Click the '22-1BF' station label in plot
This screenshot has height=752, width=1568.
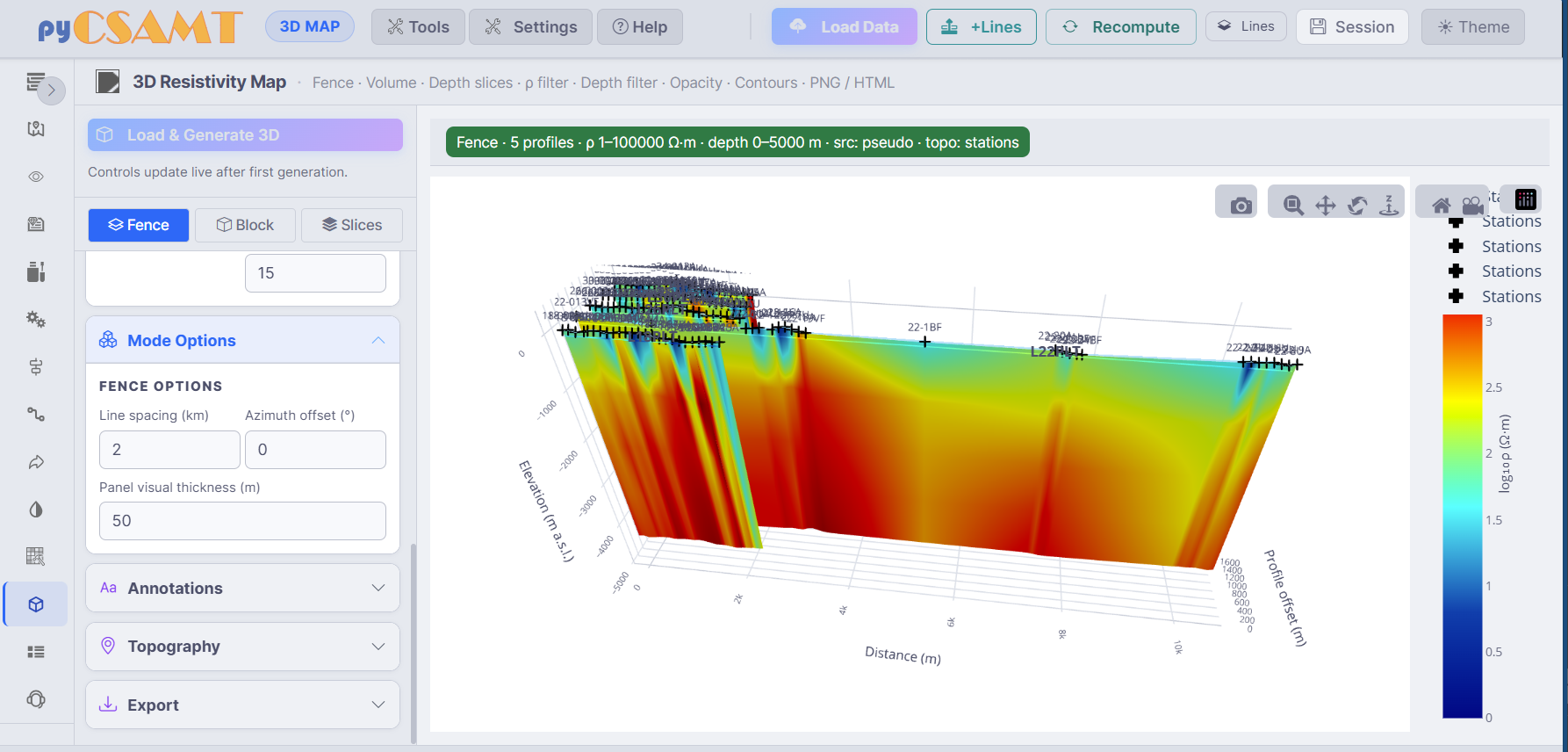click(924, 327)
